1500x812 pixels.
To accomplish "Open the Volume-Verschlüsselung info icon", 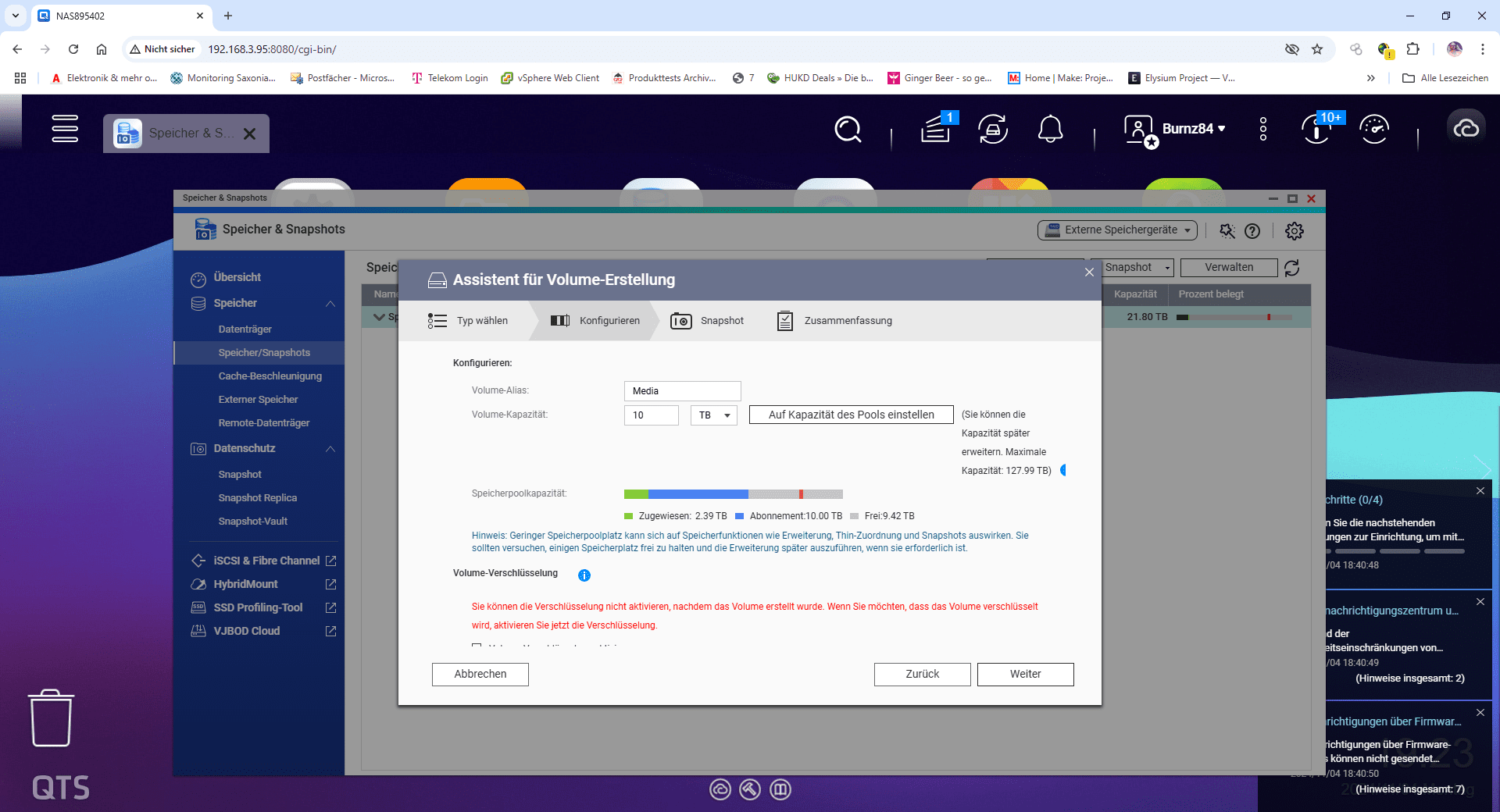I will (x=584, y=575).
